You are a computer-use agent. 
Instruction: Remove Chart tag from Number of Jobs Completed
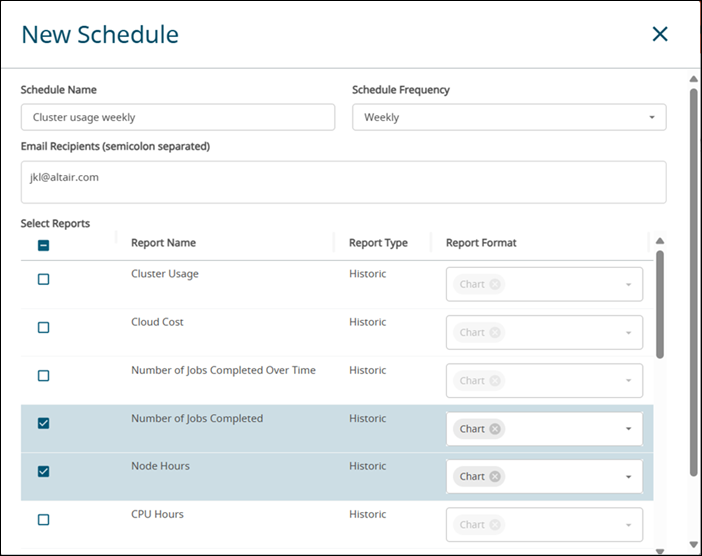(494, 429)
